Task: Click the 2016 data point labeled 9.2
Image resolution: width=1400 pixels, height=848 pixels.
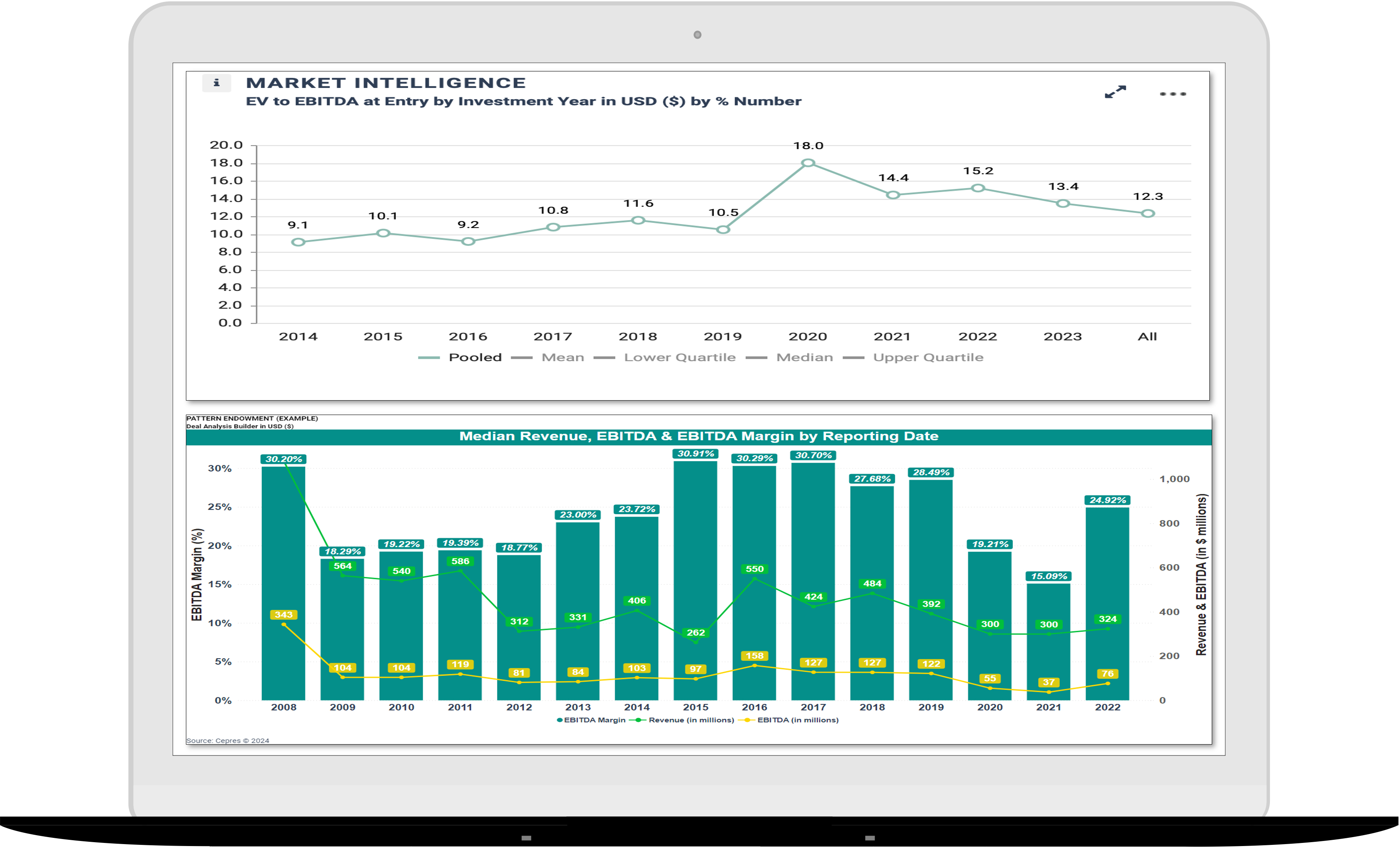Action: coord(468,241)
